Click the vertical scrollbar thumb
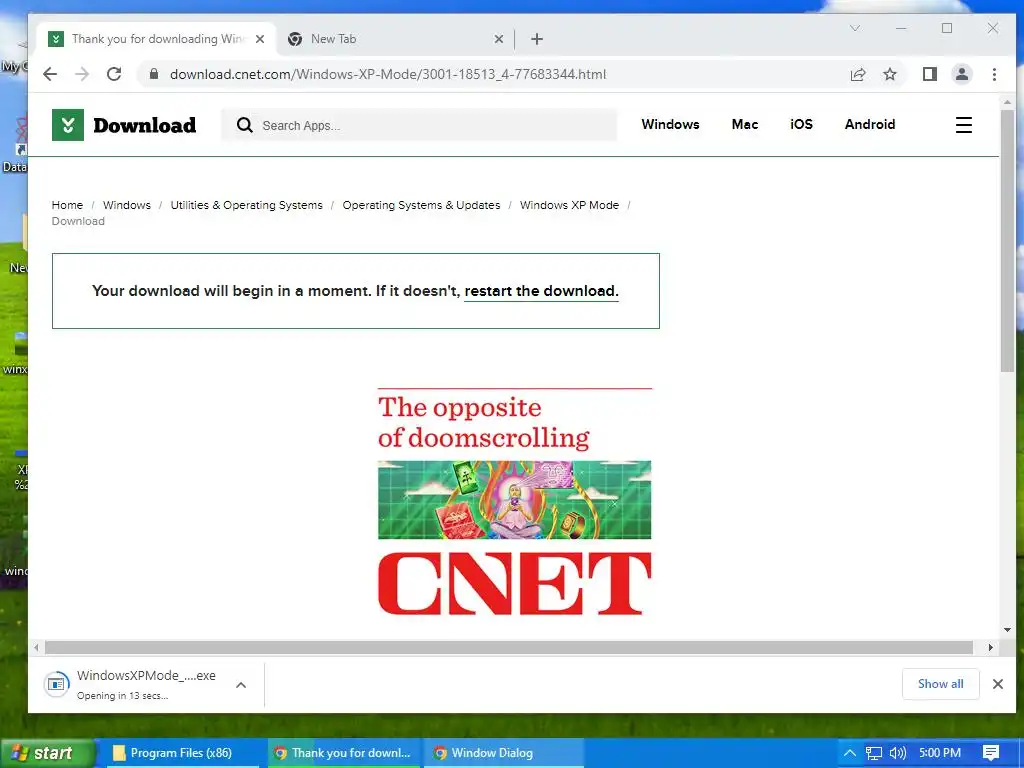 click(x=1007, y=242)
